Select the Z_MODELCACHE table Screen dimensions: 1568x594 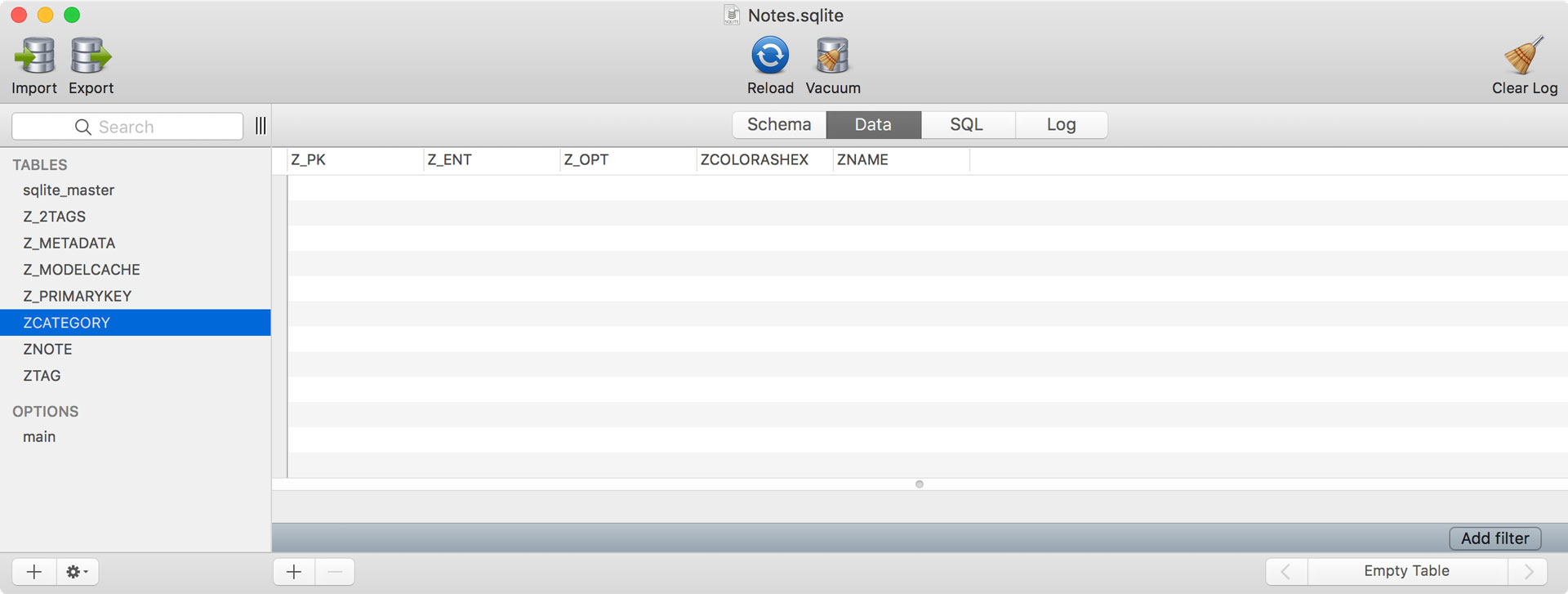135,270
